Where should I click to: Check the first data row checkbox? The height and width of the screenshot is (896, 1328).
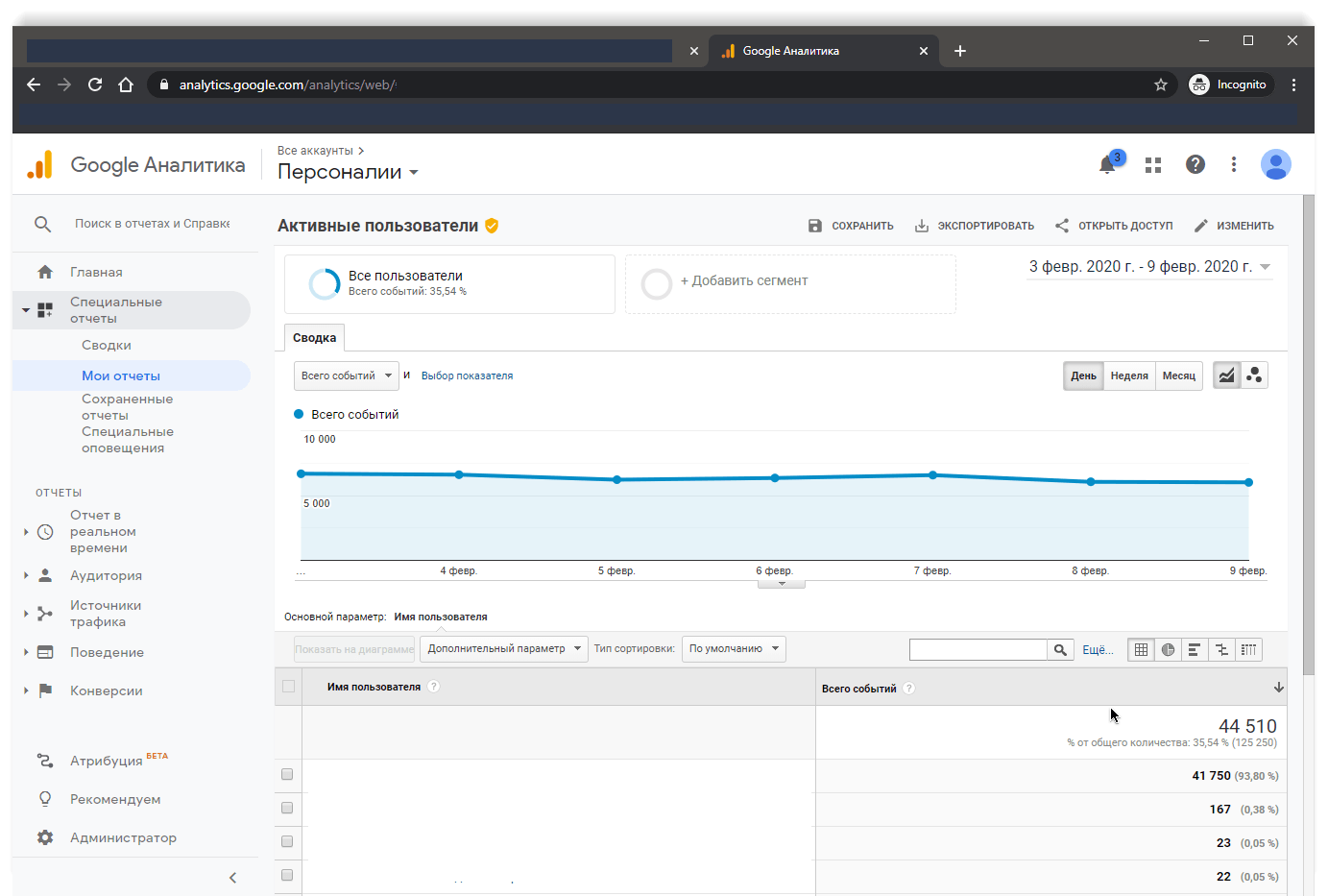click(287, 775)
